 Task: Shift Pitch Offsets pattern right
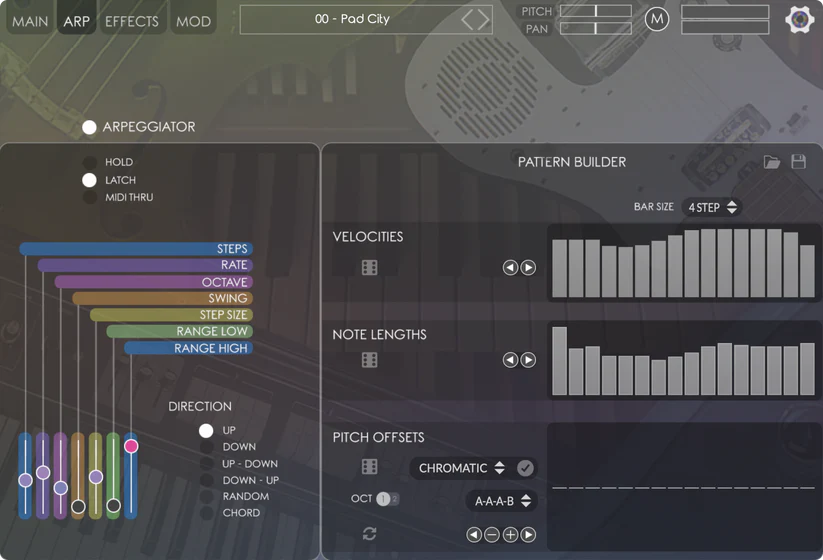(528, 535)
